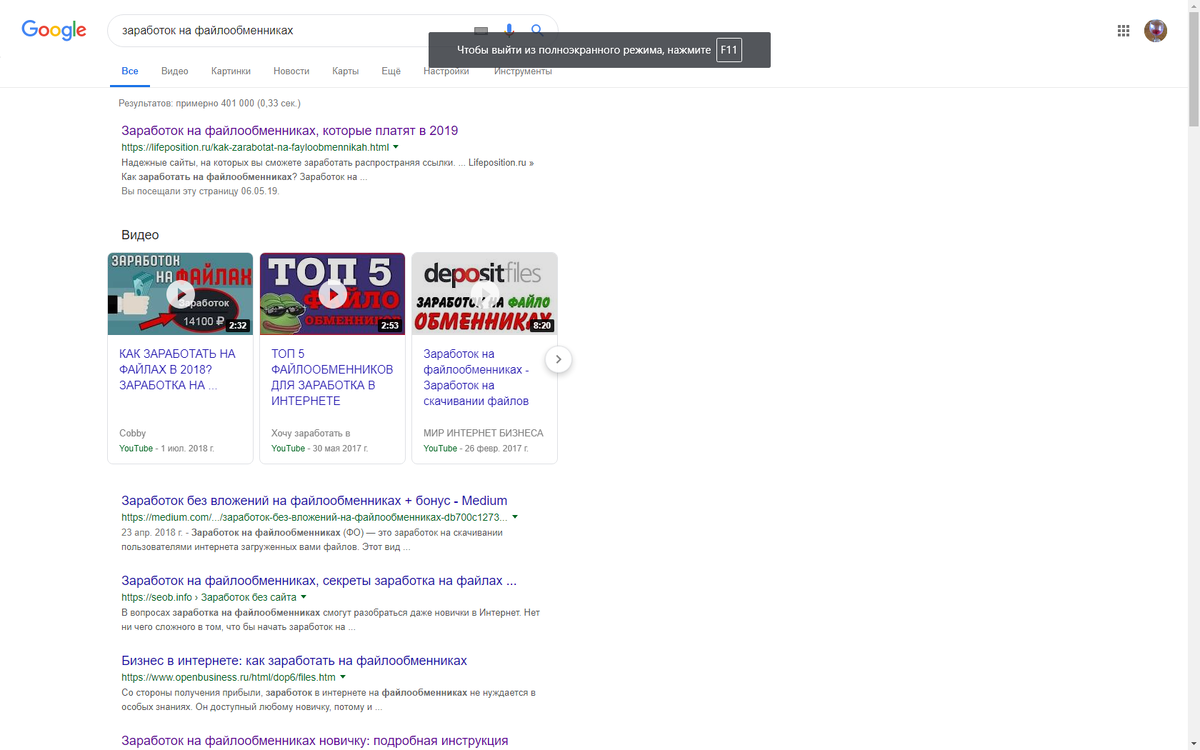Image resolution: width=1200 pixels, height=750 pixels.
Task: Open 'Инструменты' search tools
Action: click(x=523, y=72)
